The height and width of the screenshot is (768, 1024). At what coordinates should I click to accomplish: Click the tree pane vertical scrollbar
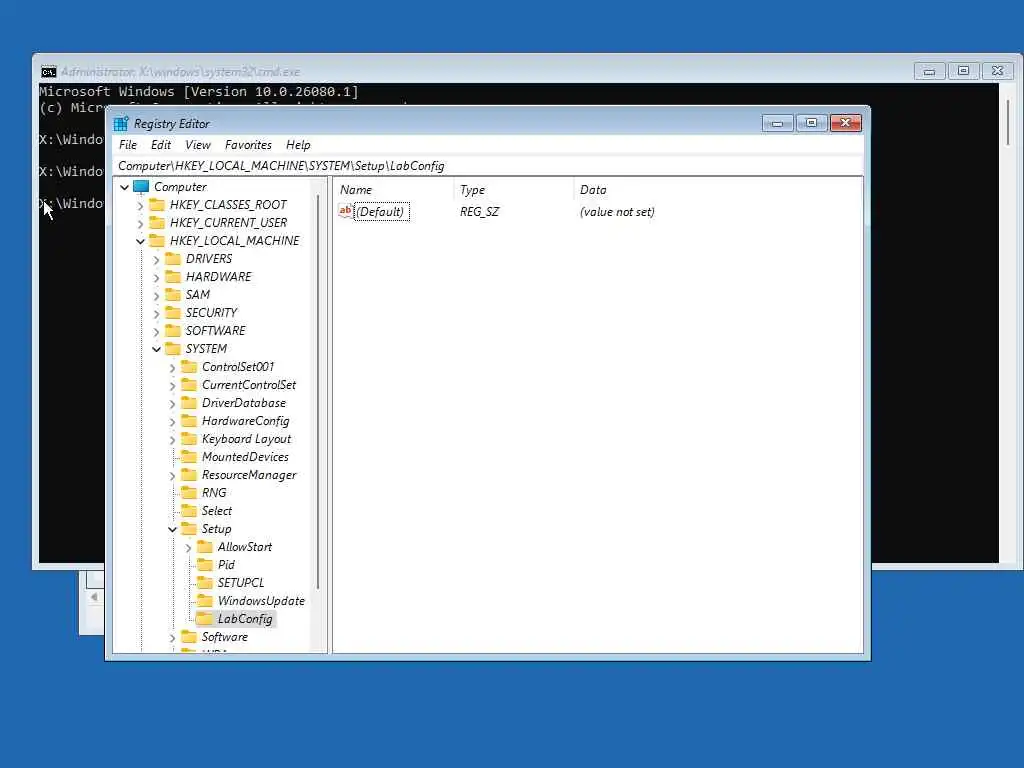[318, 392]
